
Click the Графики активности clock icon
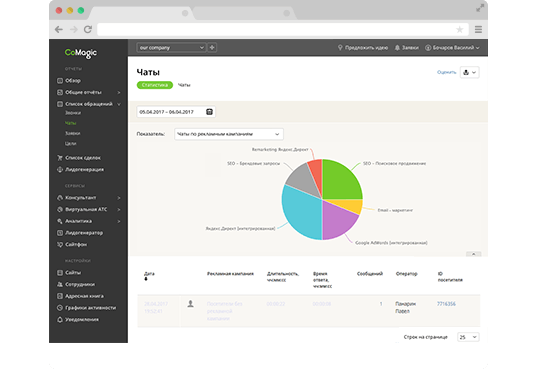click(x=60, y=308)
